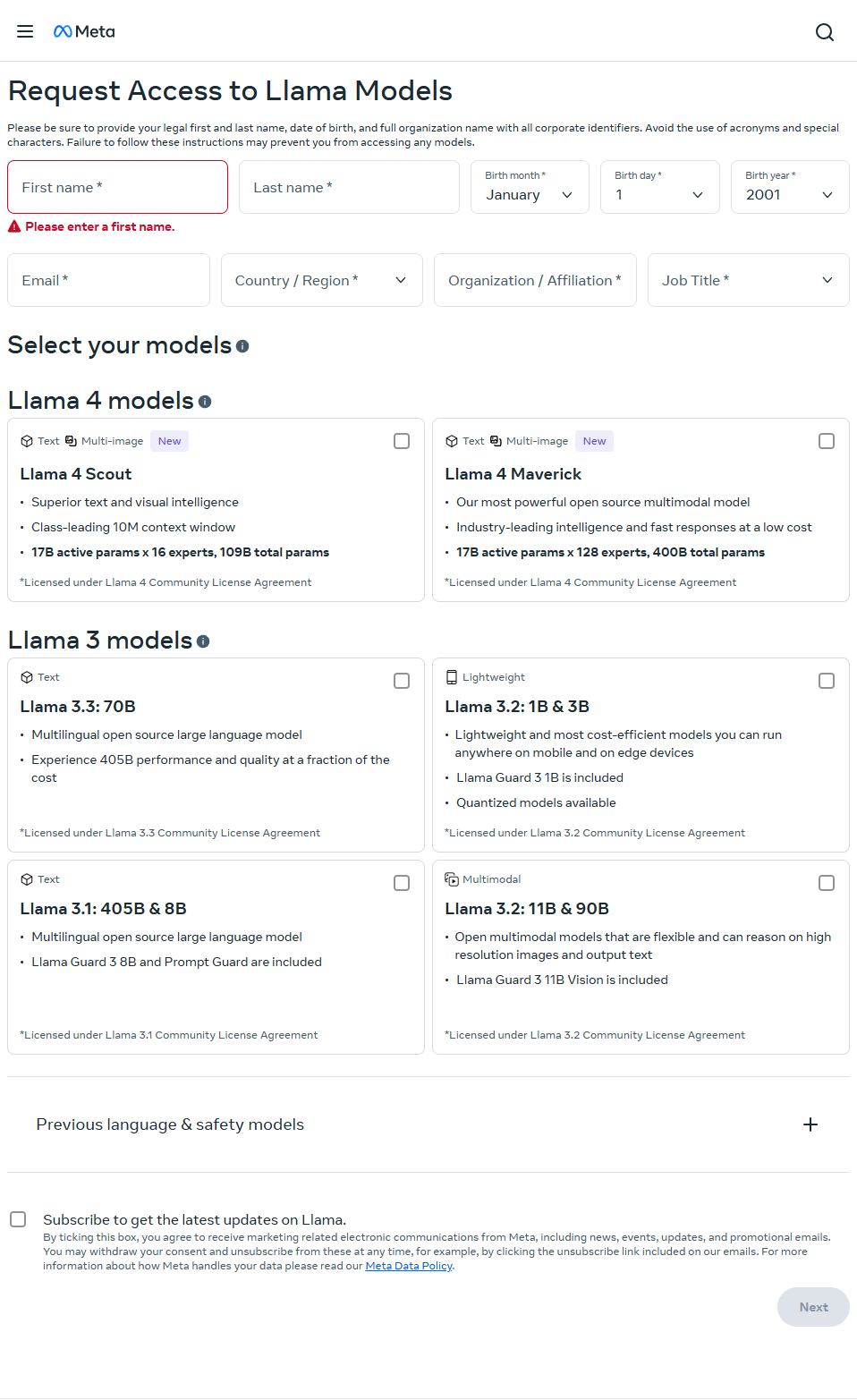Open the Country / Region dropdown
Screen dimensions: 857x1400
click(x=321, y=280)
